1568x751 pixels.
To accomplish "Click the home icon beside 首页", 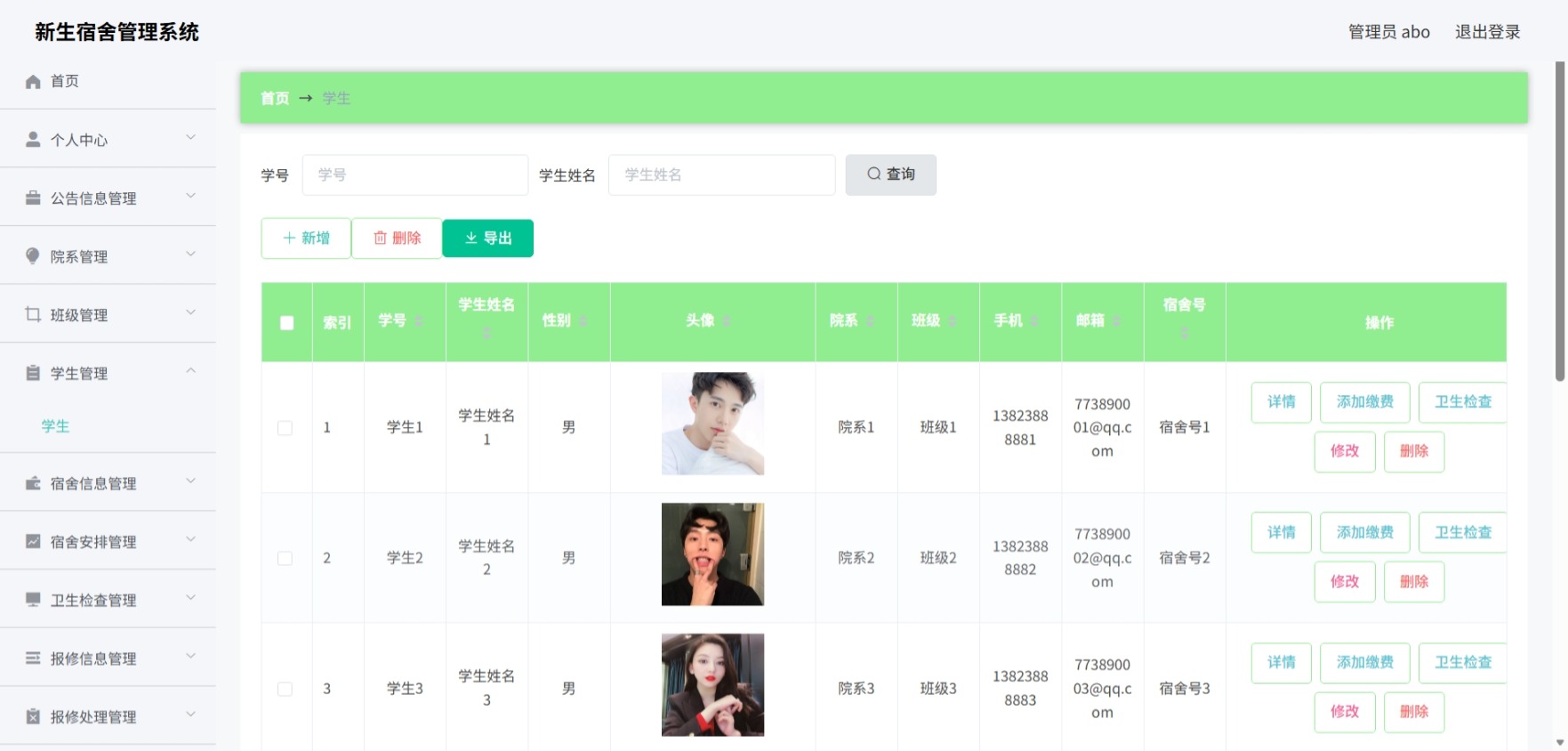I will pos(33,82).
